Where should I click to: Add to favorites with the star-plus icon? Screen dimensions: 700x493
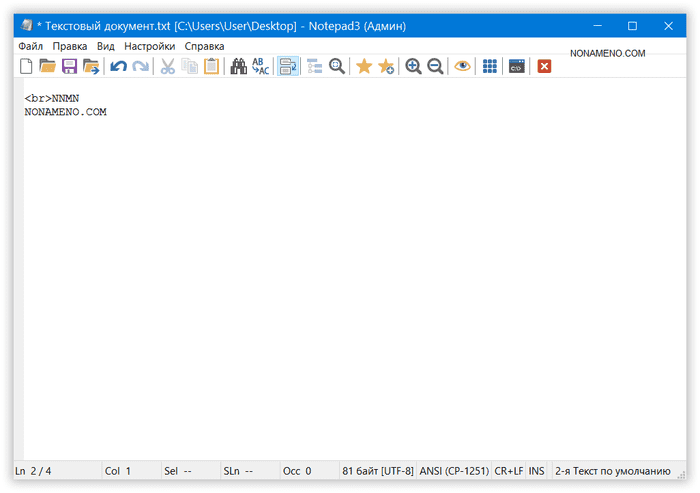[386, 66]
